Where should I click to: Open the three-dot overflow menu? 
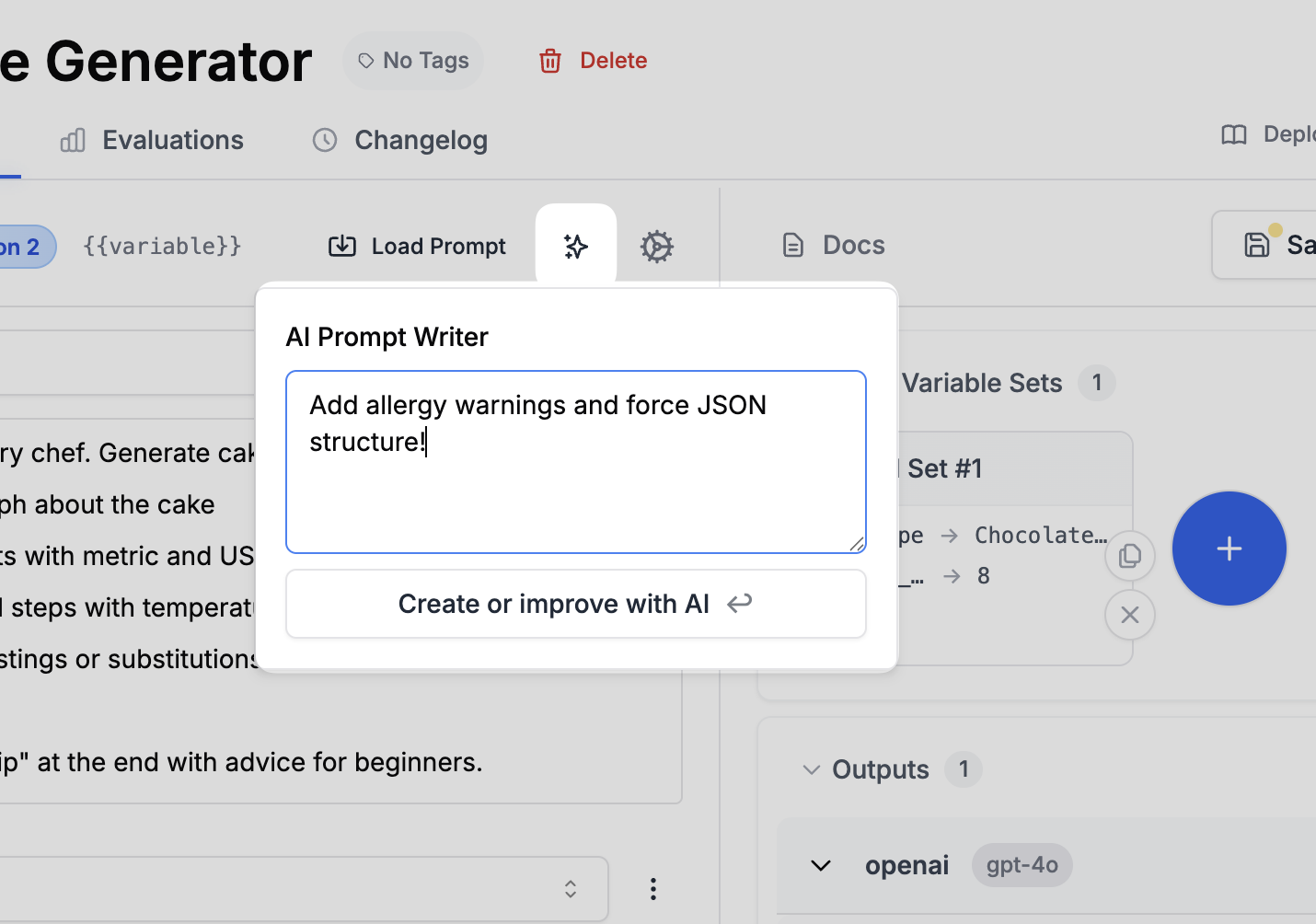(x=652, y=889)
